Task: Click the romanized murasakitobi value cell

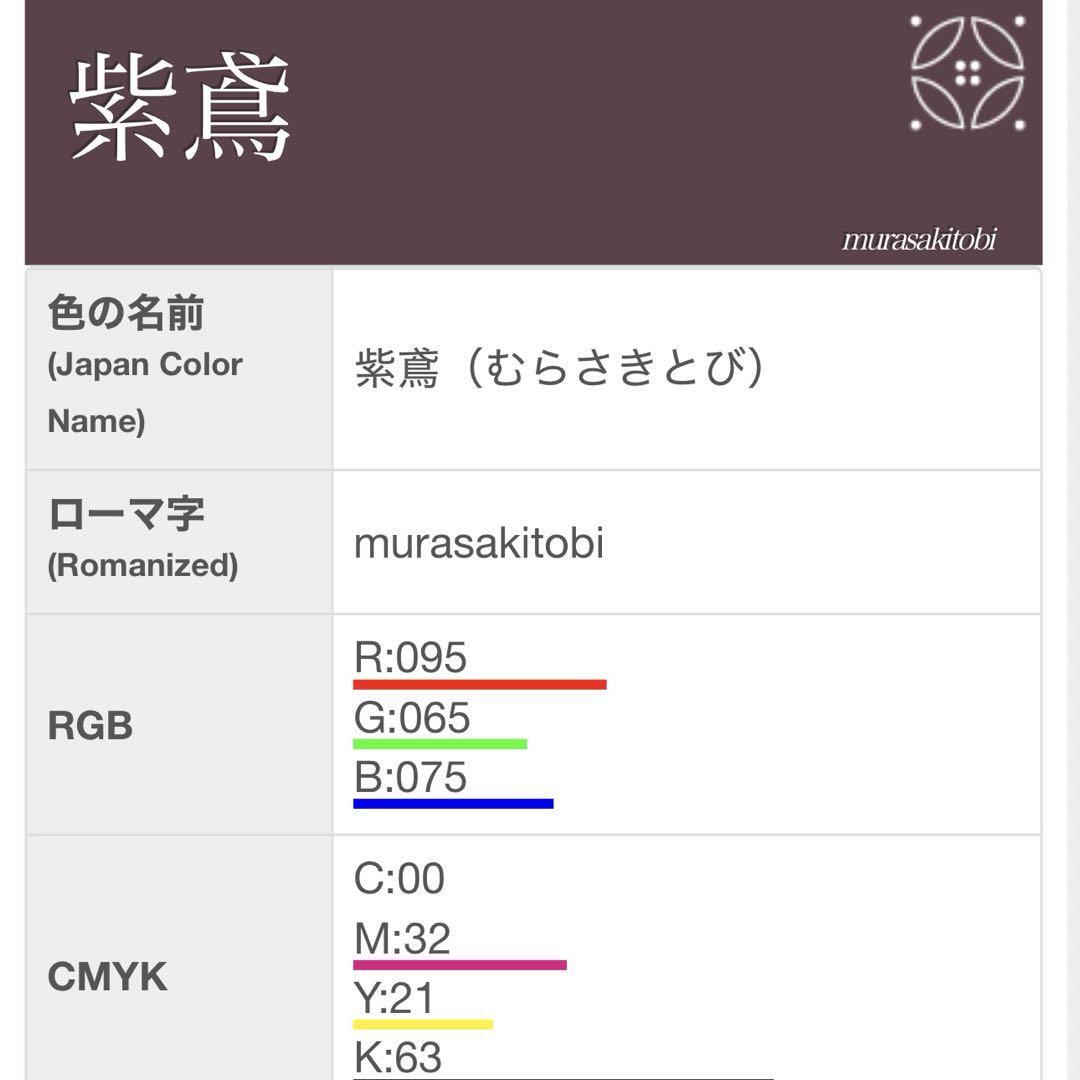Action: click(479, 544)
